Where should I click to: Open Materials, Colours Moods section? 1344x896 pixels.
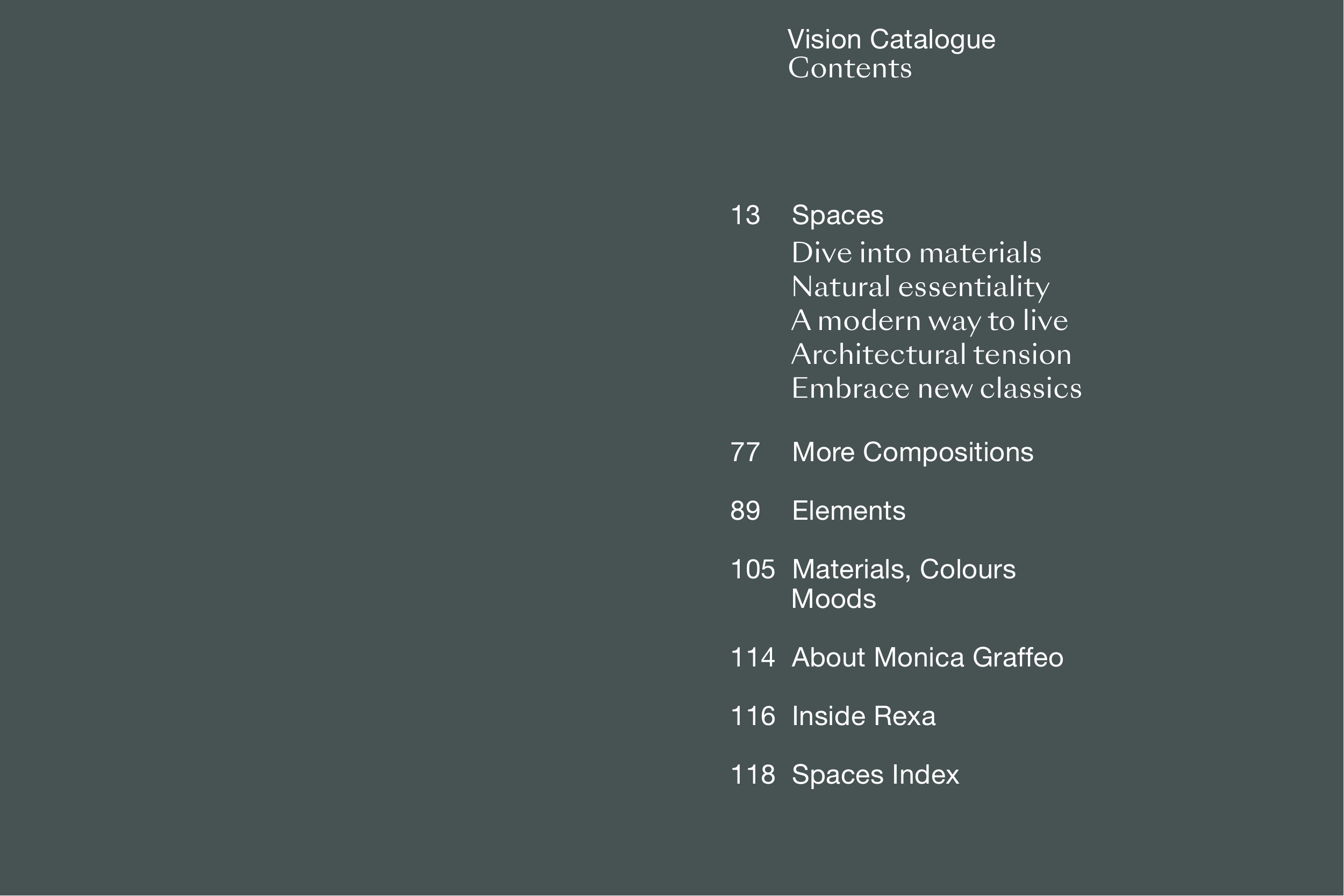(903, 584)
